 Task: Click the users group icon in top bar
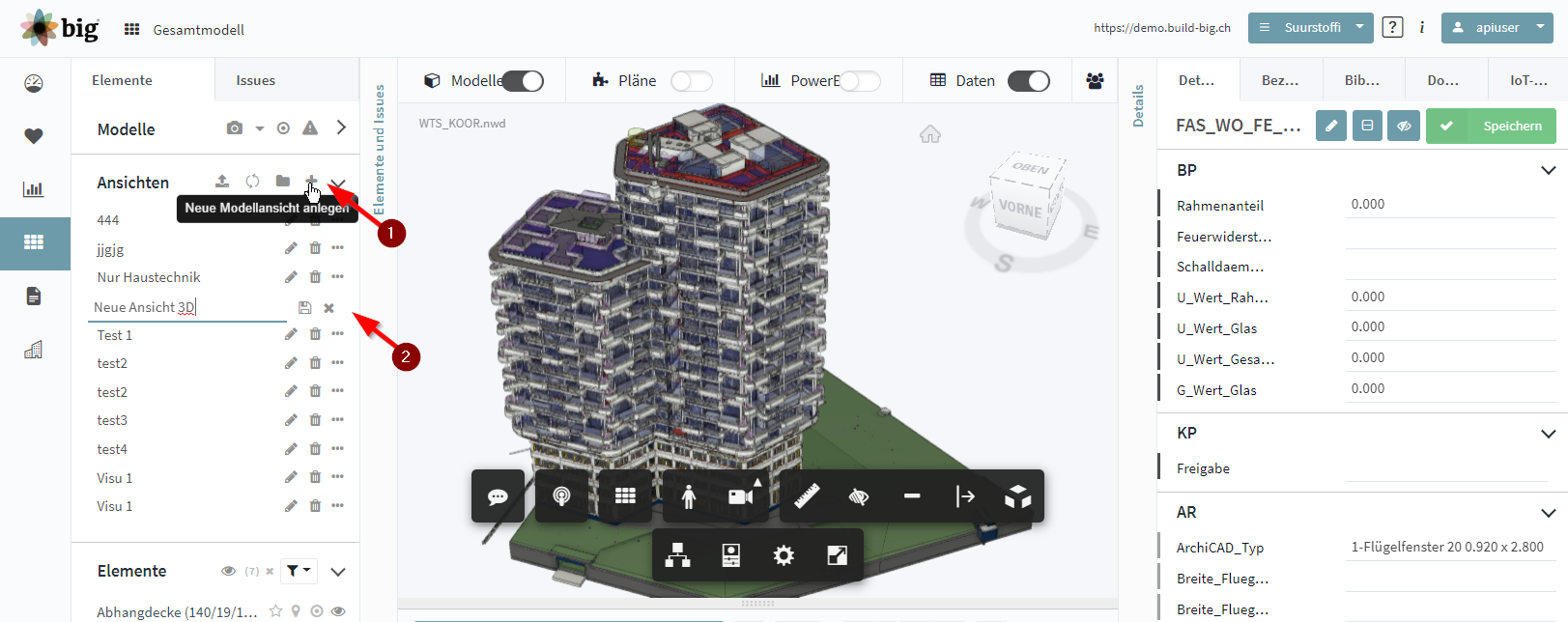(x=1095, y=81)
